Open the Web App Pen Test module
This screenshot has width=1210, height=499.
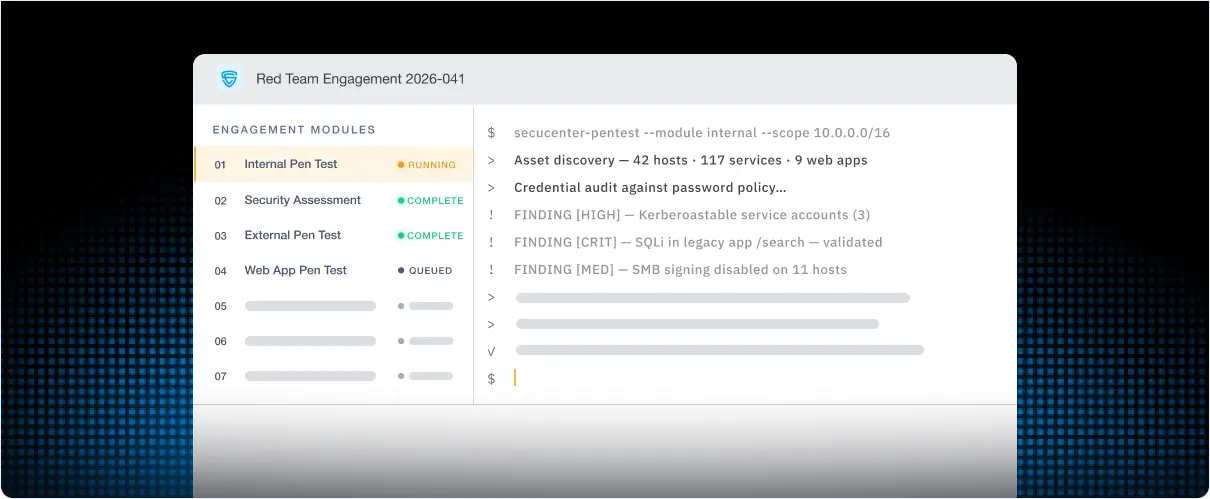(x=334, y=270)
